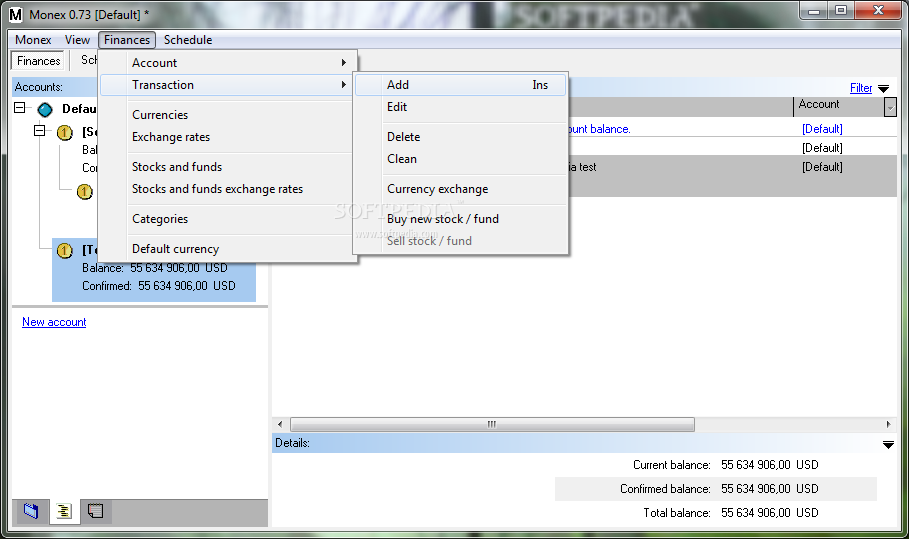This screenshot has width=909, height=539.
Task: Open the Schedule menu
Action: pyautogui.click(x=188, y=40)
